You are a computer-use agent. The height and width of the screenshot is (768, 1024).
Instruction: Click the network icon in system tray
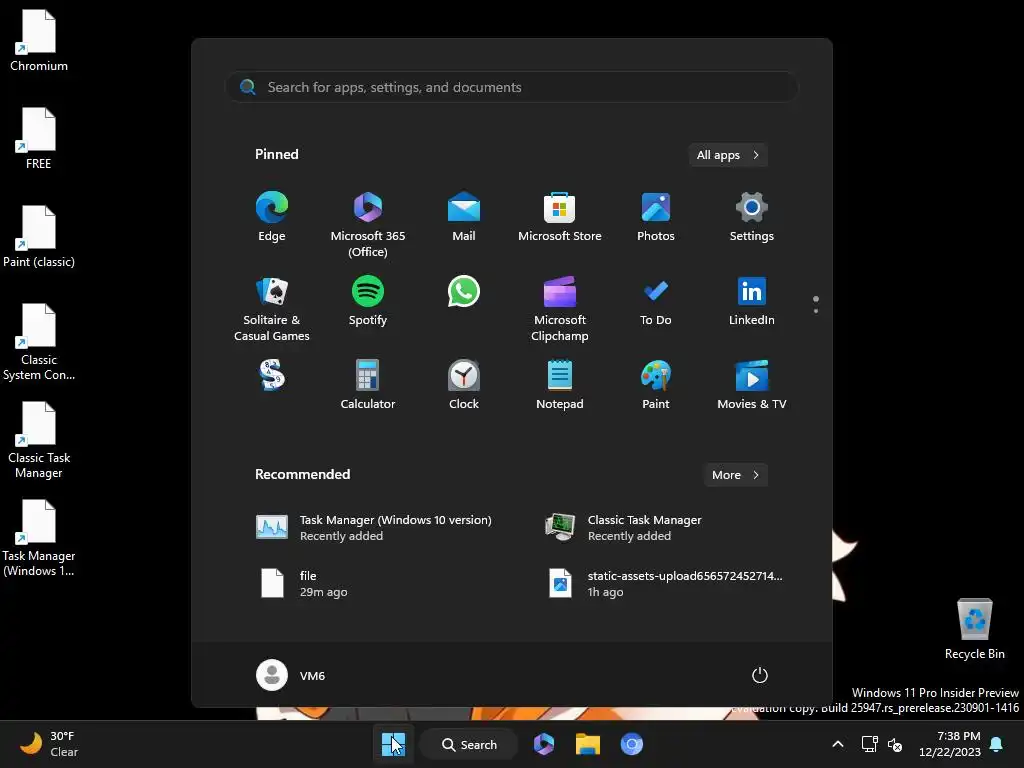(869, 744)
